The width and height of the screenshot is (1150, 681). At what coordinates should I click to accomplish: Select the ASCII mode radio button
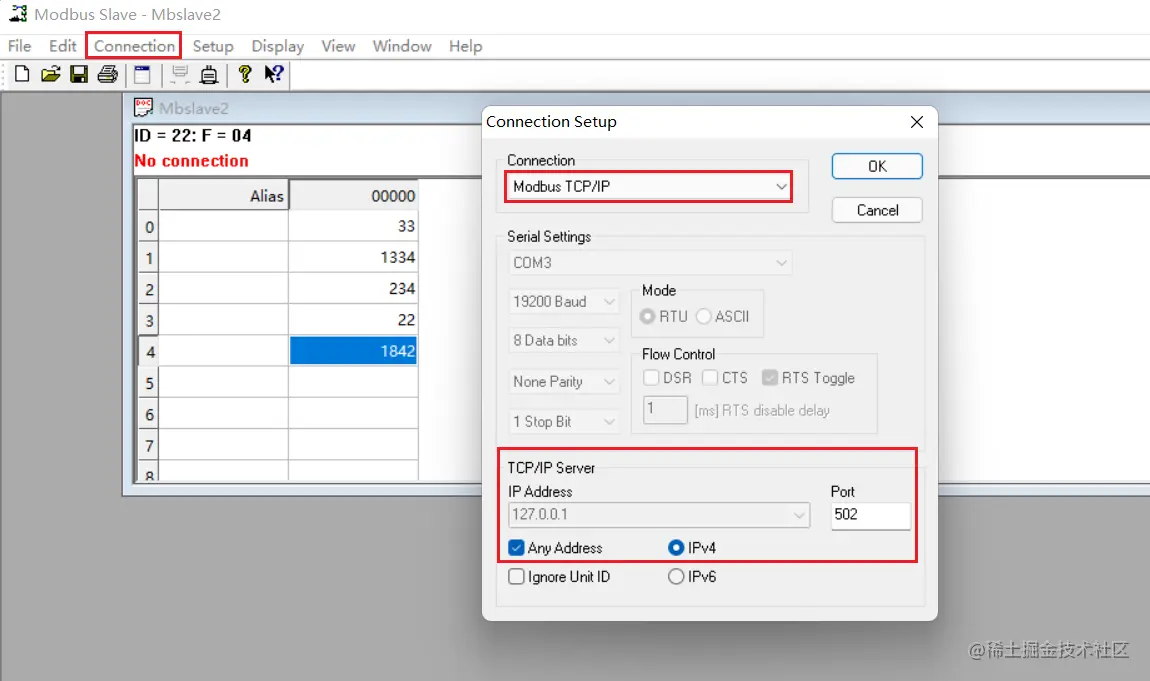703,317
